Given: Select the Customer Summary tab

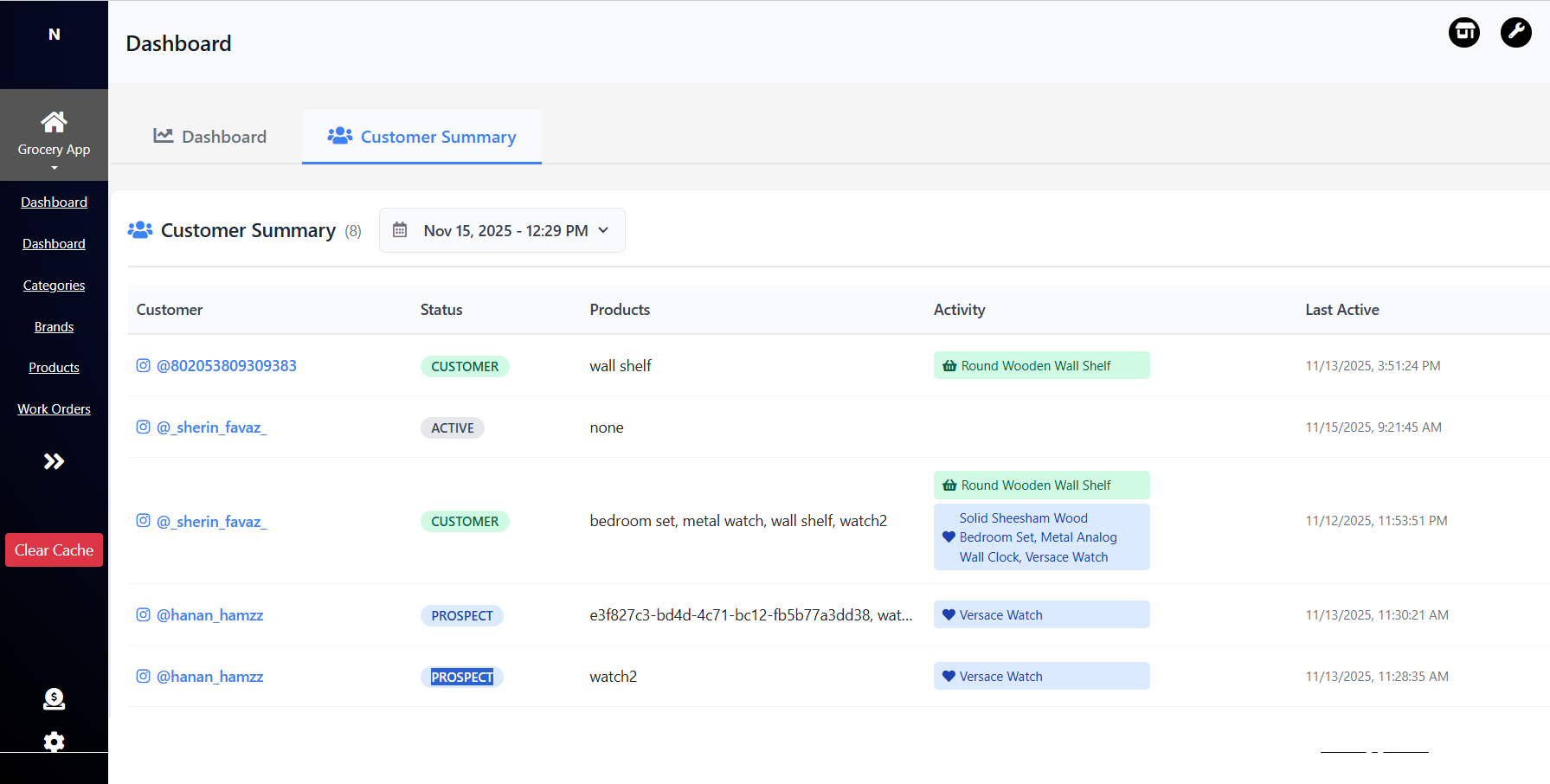Looking at the screenshot, I should [x=422, y=137].
